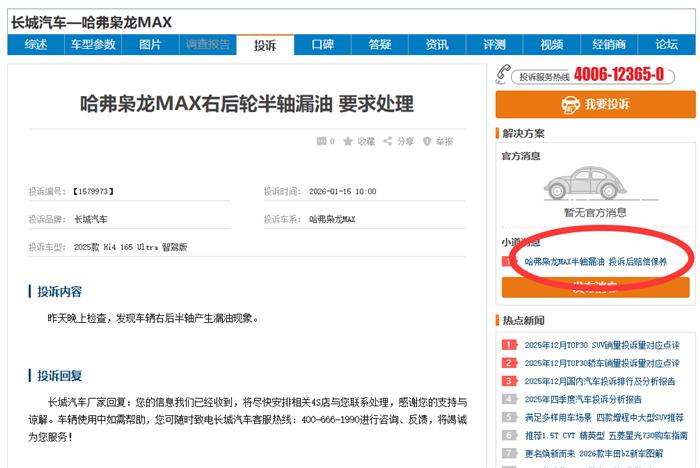Click the hotline telephone icon
The height and width of the screenshot is (468, 700).
503,76
